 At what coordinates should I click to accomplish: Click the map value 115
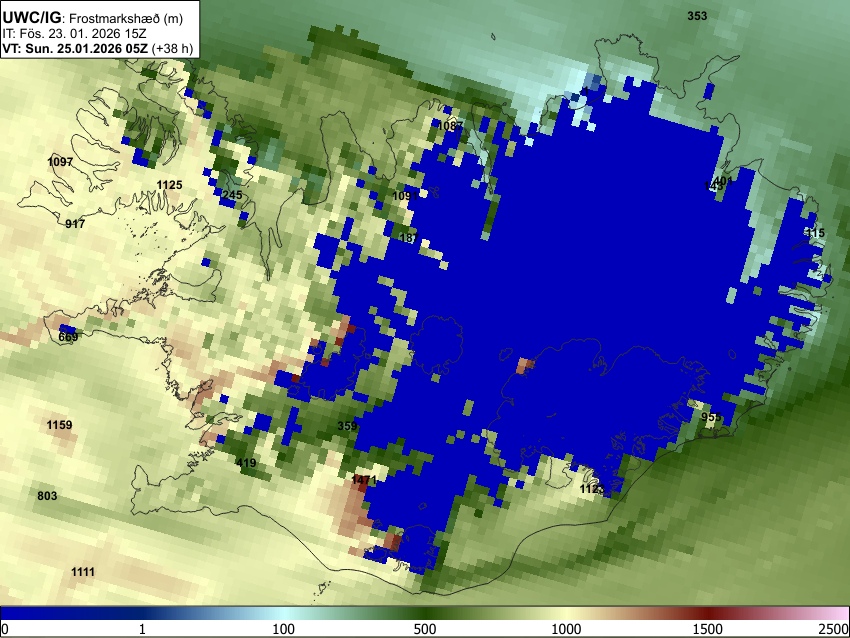pos(815,233)
